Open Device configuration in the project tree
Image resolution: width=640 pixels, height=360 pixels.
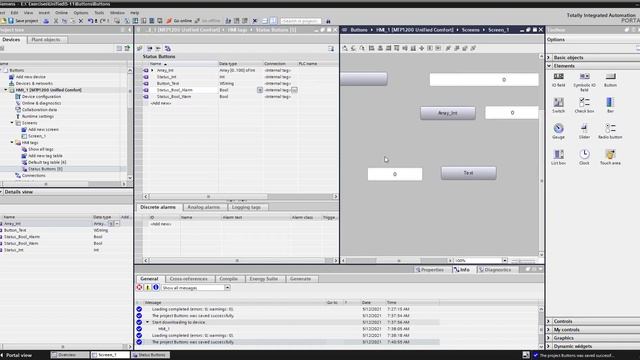pos(41,97)
